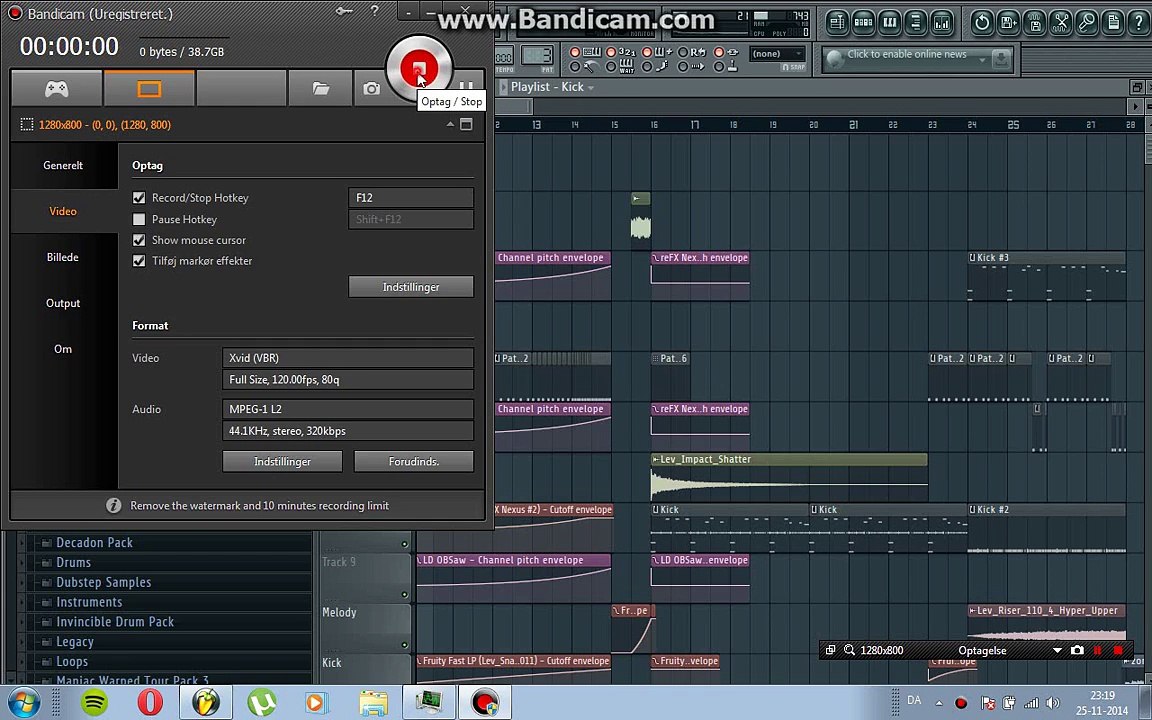
Task: Toggle the blend recording overdub button
Action: 658,52
